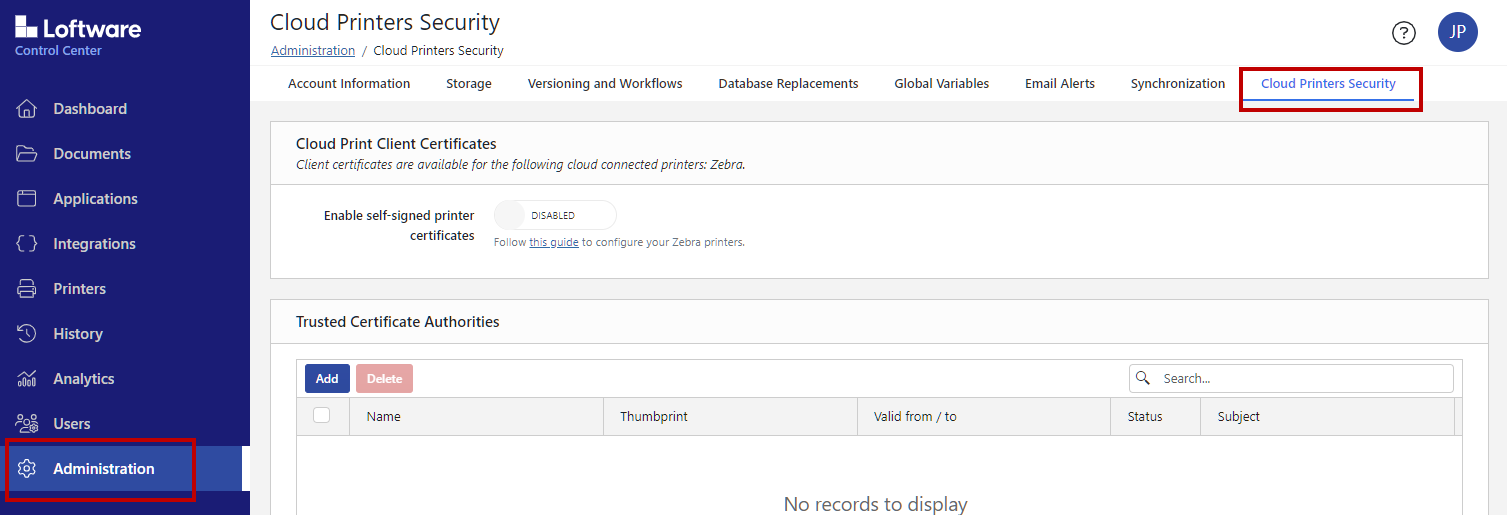Open 'this guide' link for Zebra printers

[x=553, y=242]
